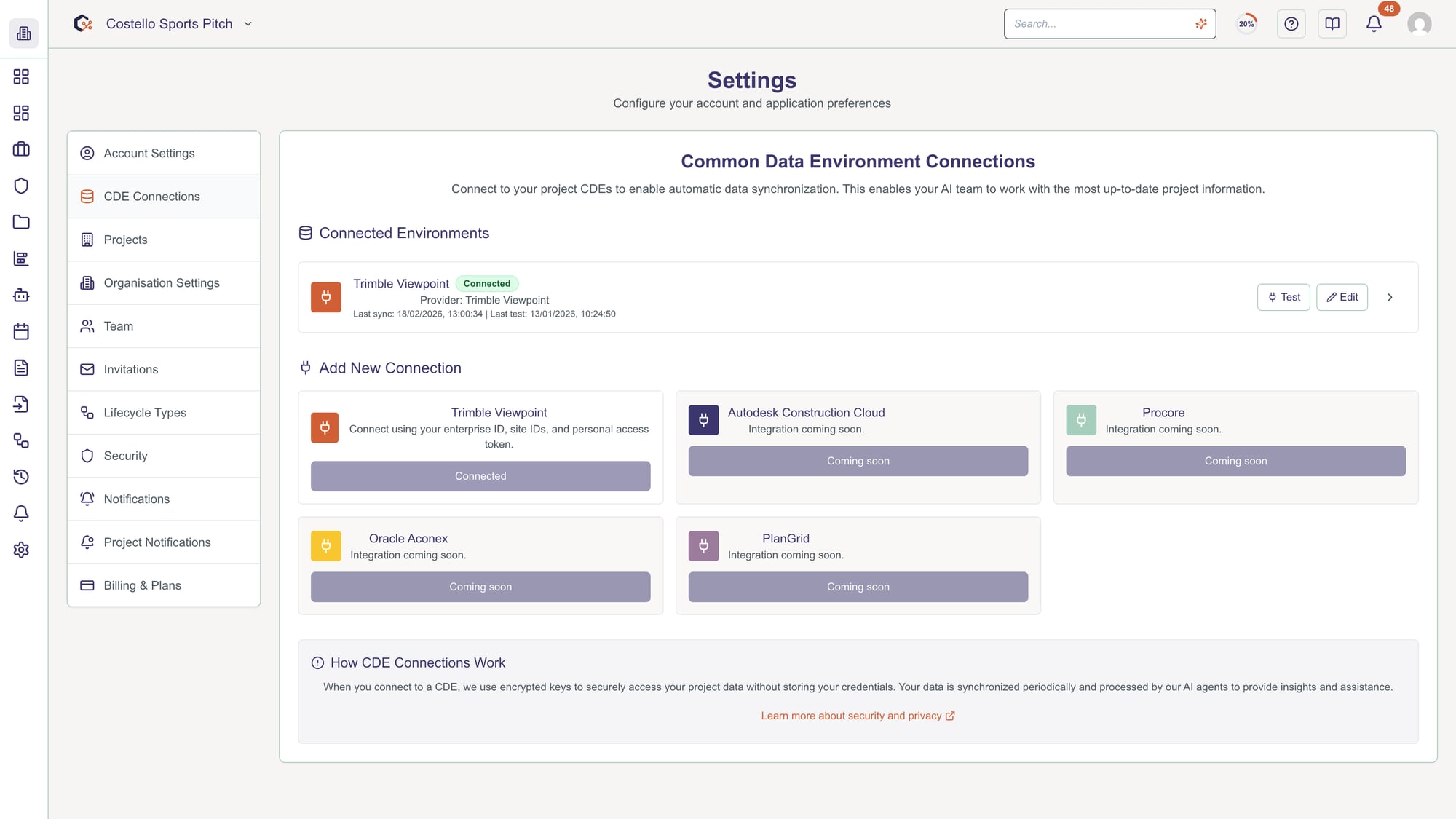Screen dimensions: 1456x819
Task: Open the workflow nodes icon in the sidebar
Action: point(20,441)
